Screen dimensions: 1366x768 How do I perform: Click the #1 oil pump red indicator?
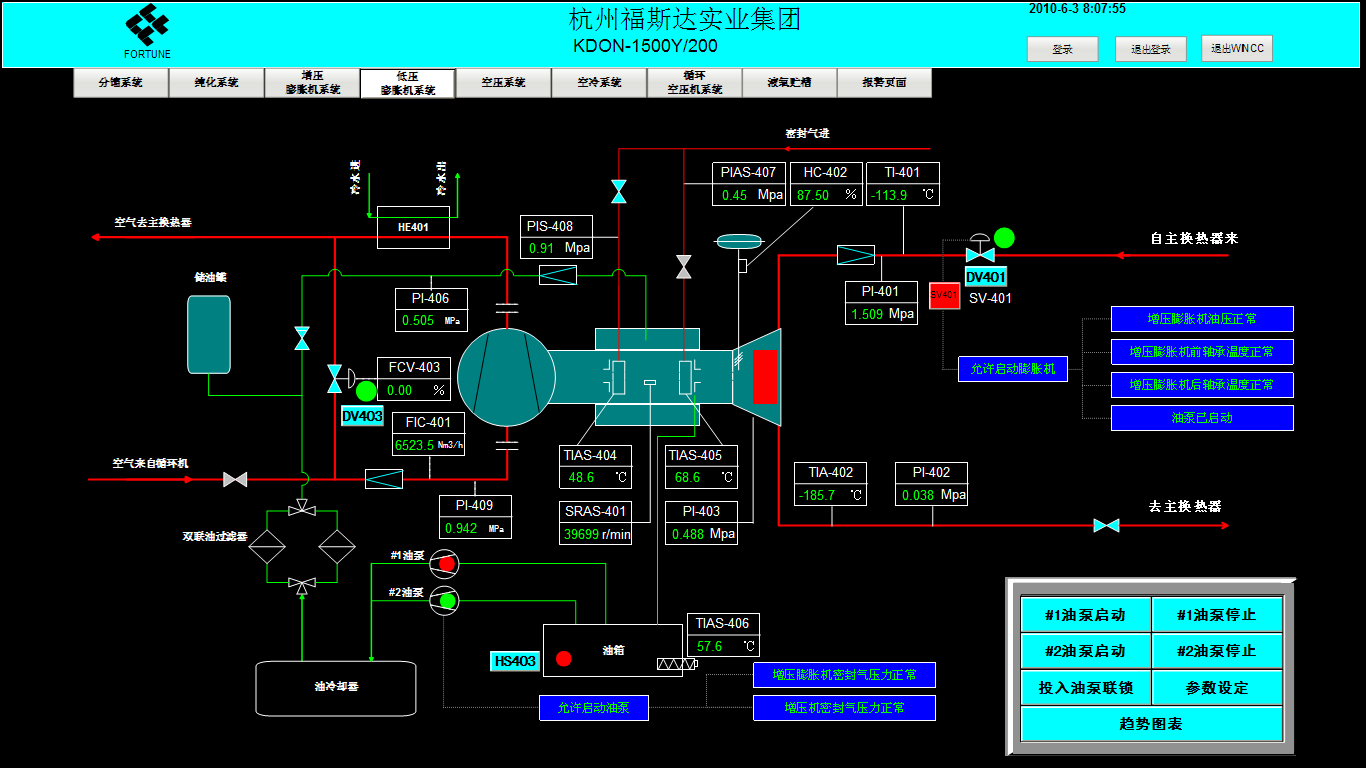click(447, 564)
